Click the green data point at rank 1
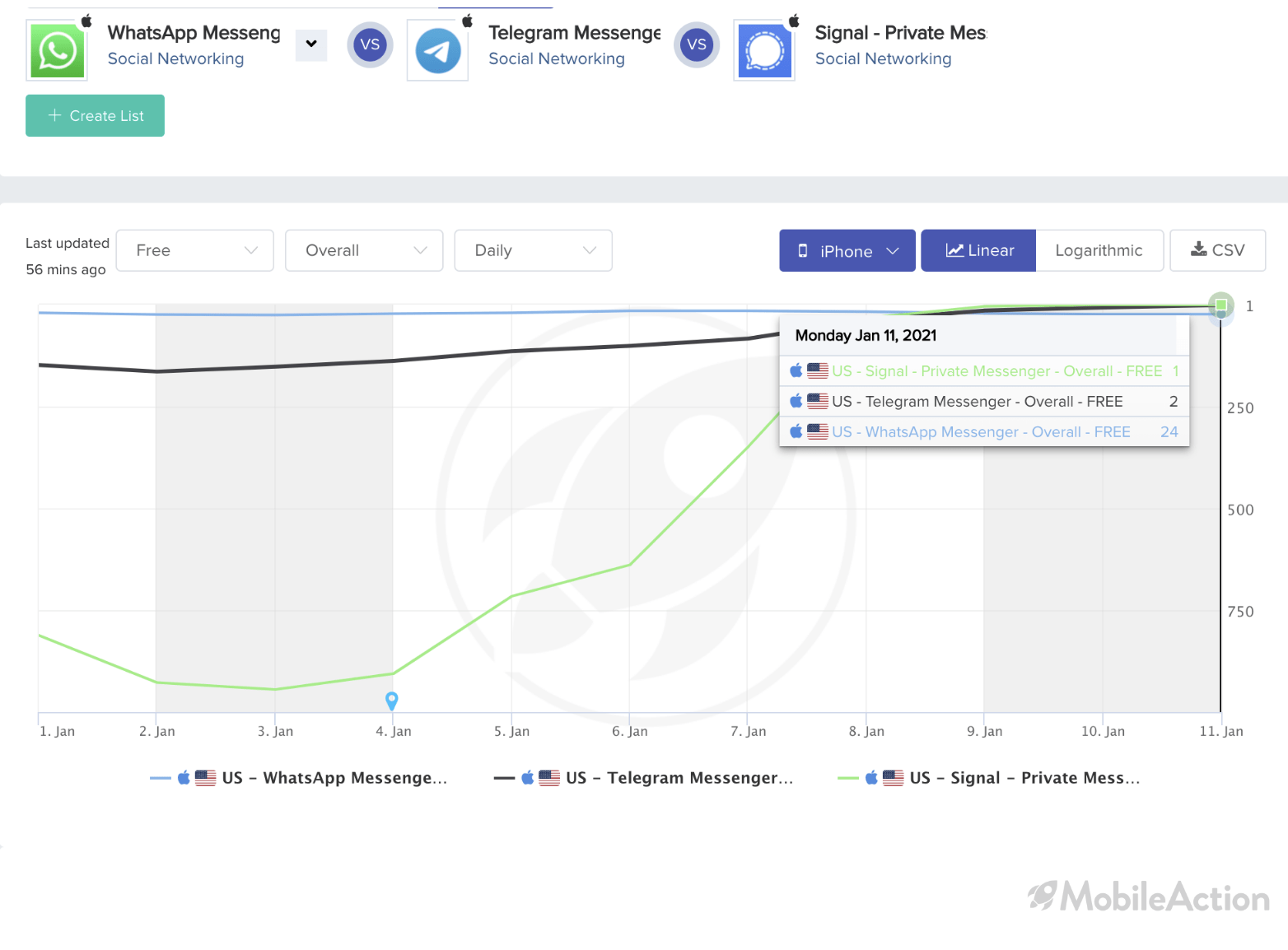This screenshot has width=1288, height=950. (x=1221, y=305)
